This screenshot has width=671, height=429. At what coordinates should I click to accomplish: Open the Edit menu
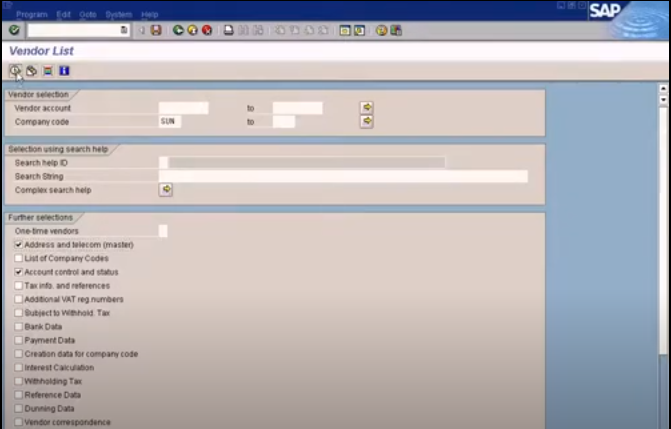(x=63, y=15)
